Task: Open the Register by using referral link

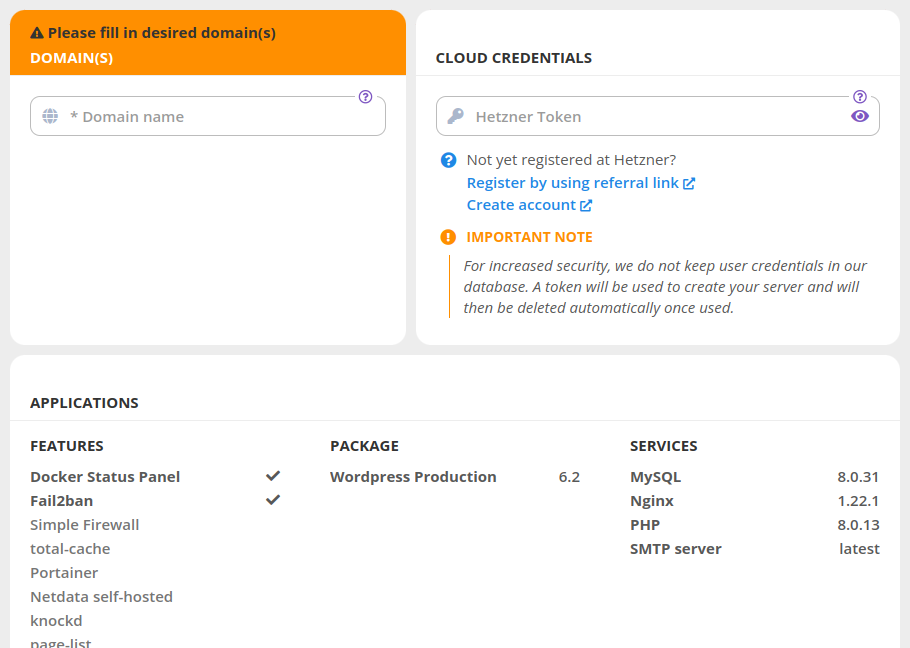Action: [573, 182]
